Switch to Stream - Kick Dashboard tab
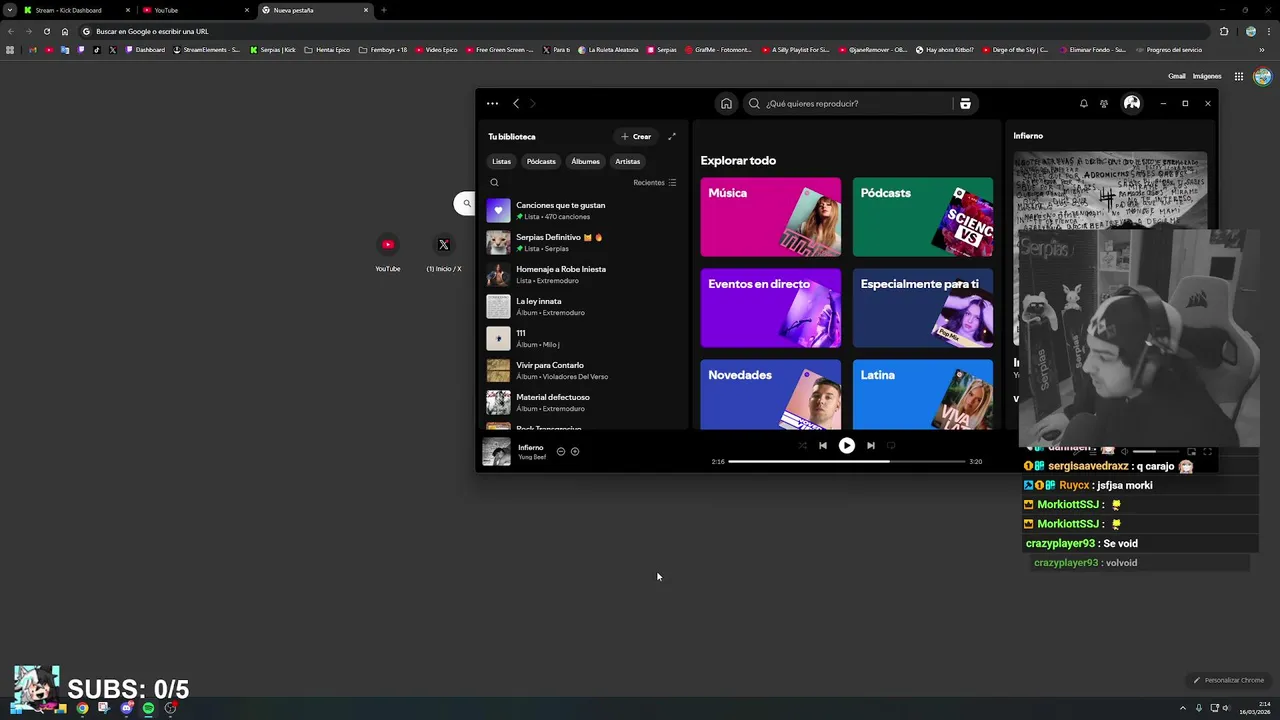The image size is (1280, 720). coord(77,10)
